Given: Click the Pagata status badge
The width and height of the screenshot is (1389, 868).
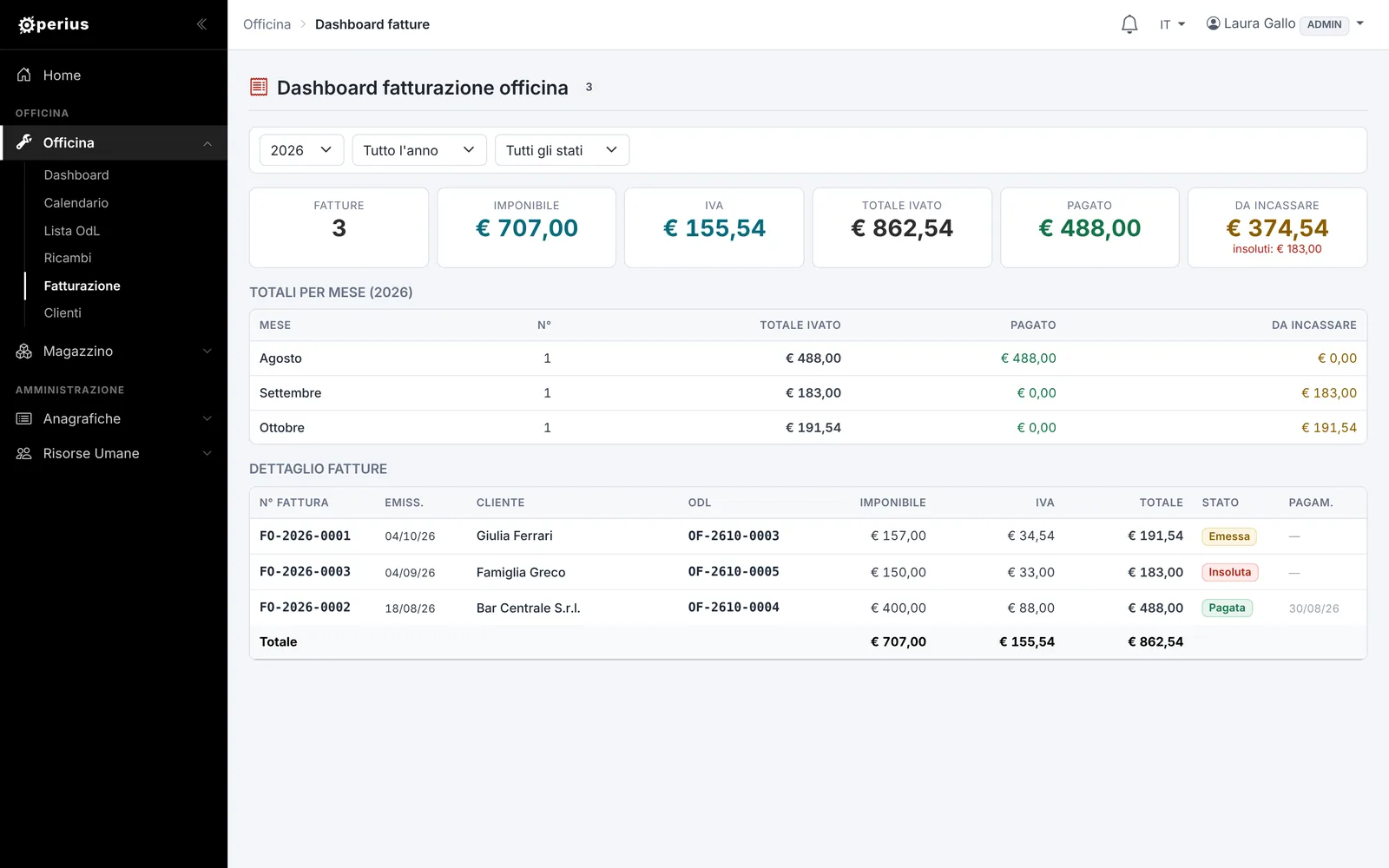Looking at the screenshot, I should point(1227,608).
